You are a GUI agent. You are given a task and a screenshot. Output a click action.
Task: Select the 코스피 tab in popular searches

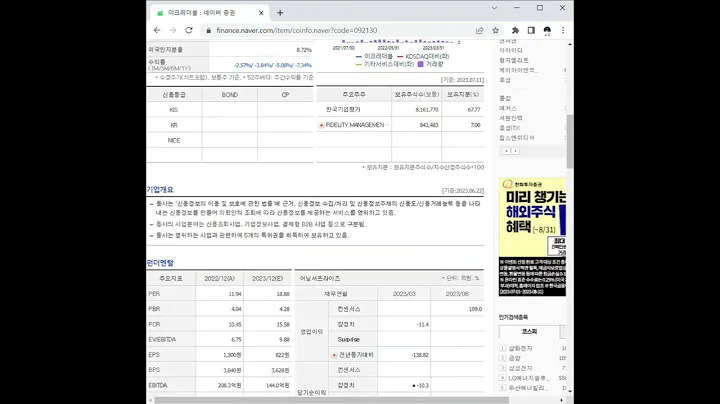click(529, 331)
